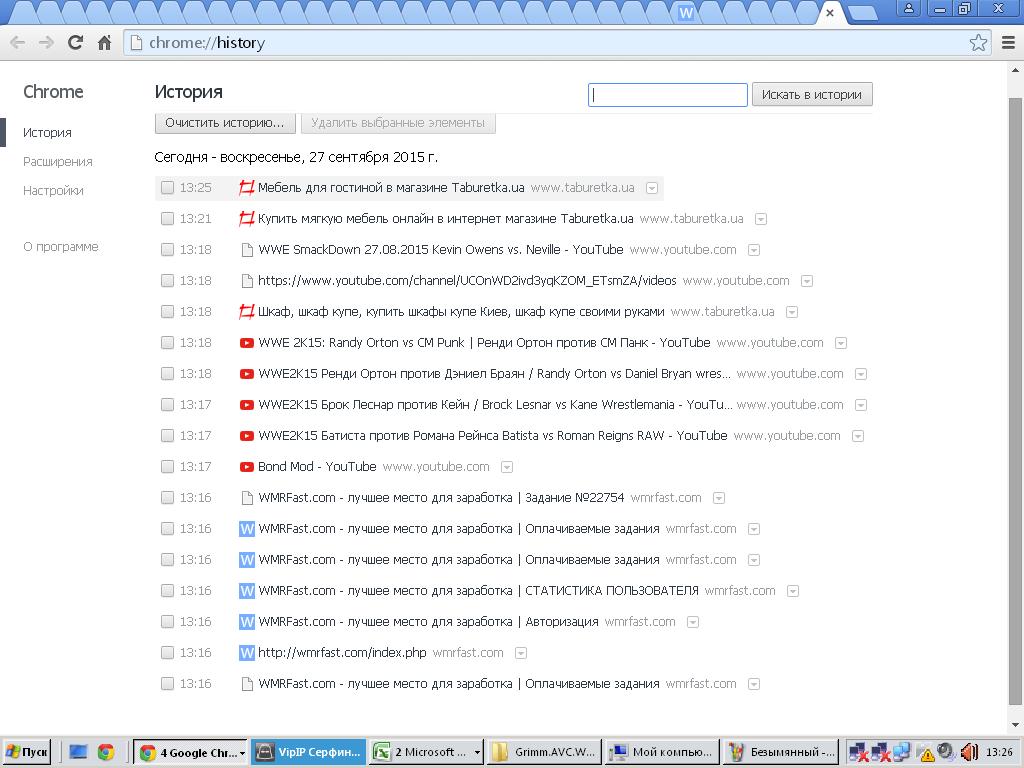This screenshot has height=768, width=1024.
Task: Click Очистить историю button
Action: pyautogui.click(x=225, y=123)
